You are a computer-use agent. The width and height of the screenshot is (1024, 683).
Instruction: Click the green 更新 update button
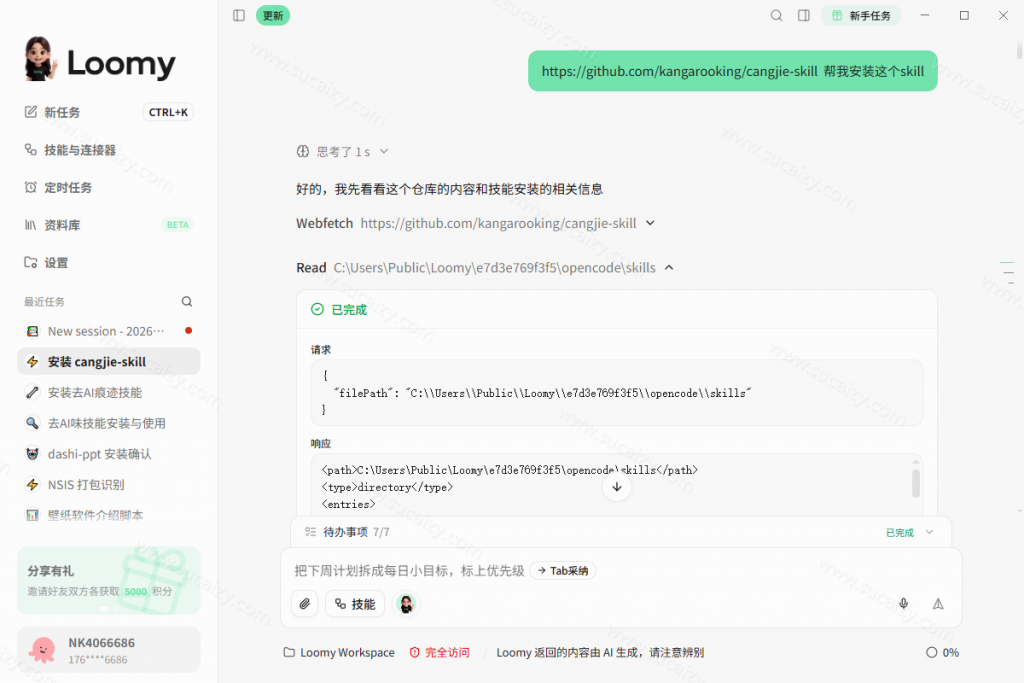coord(273,16)
